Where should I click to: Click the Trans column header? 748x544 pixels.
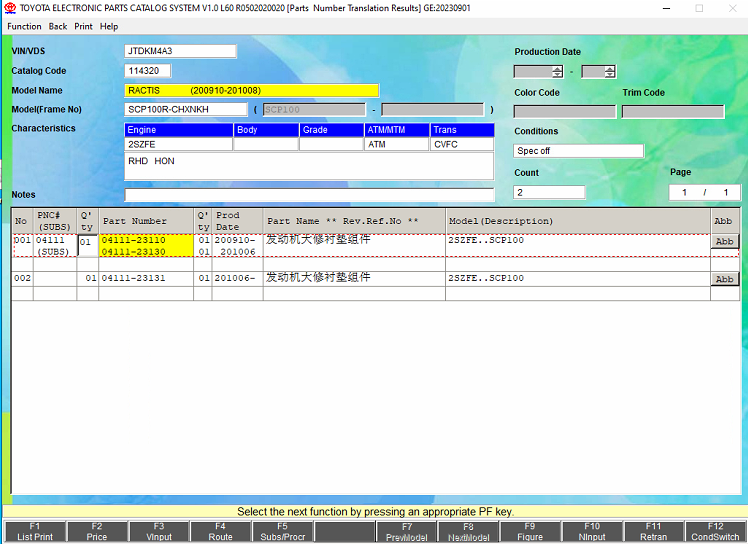coord(462,130)
